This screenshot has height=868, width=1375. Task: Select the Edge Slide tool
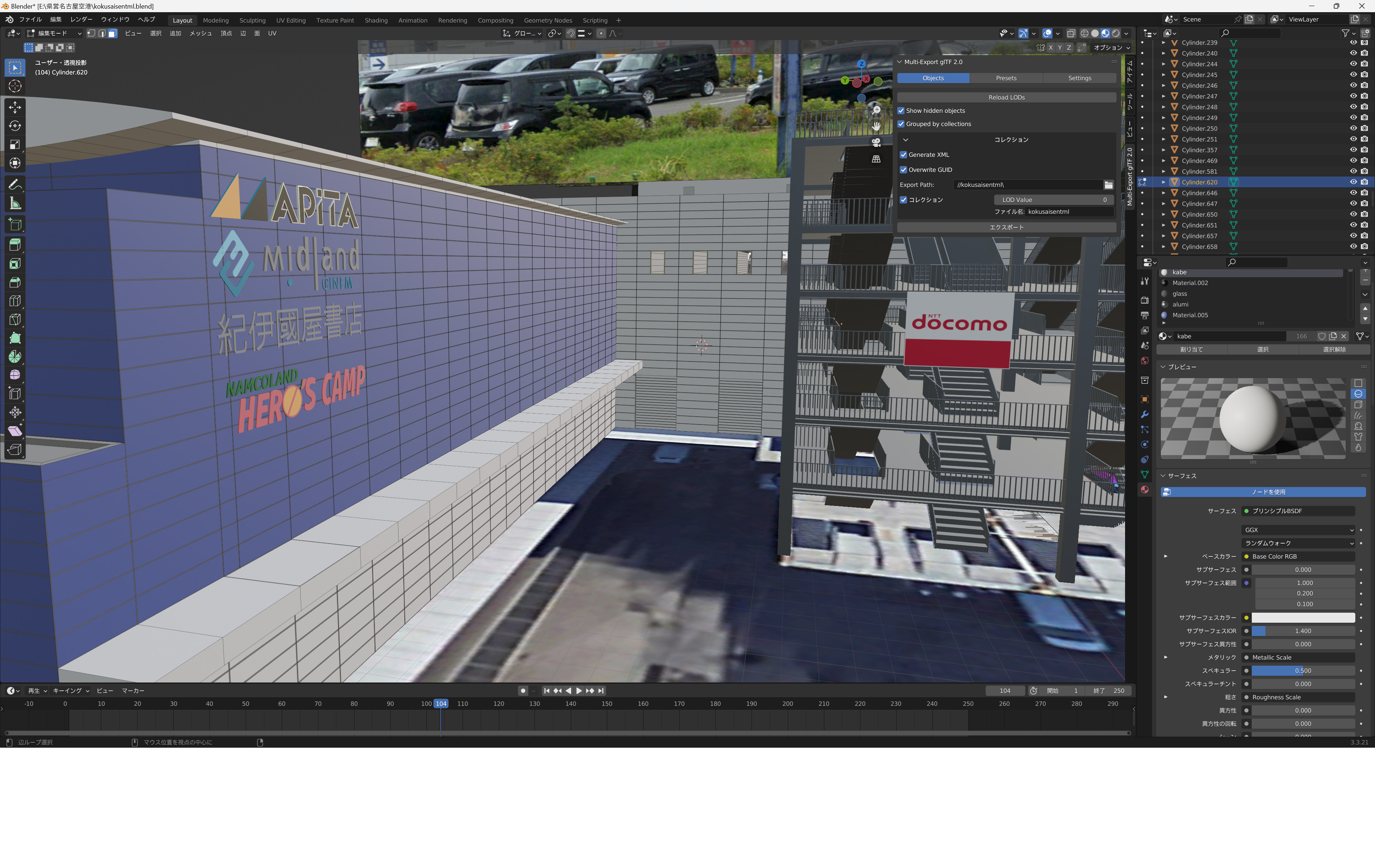[x=15, y=394]
